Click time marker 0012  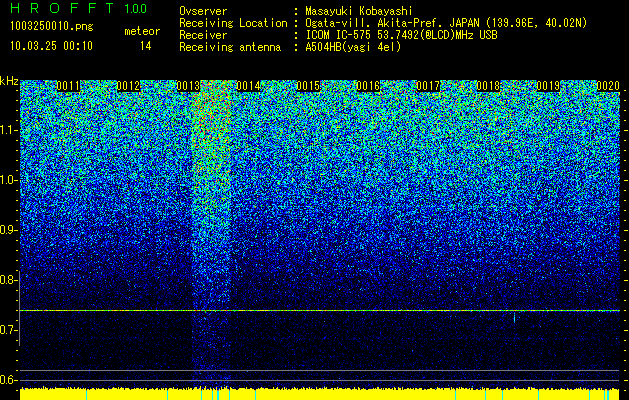point(128,86)
